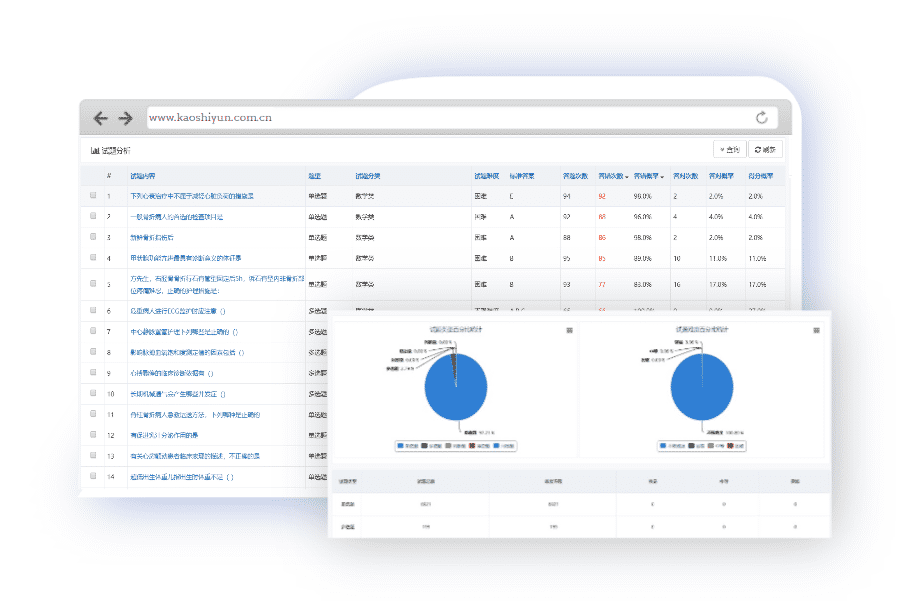
Task: Toggle the dark gray legend swatch under left pie
Action: pos(424,446)
